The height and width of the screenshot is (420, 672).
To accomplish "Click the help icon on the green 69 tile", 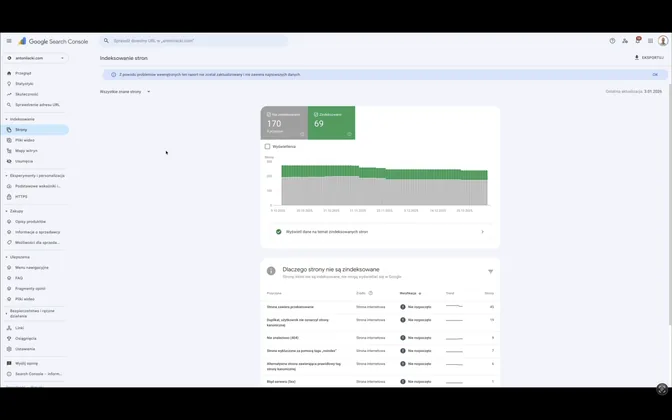I will point(349,134).
